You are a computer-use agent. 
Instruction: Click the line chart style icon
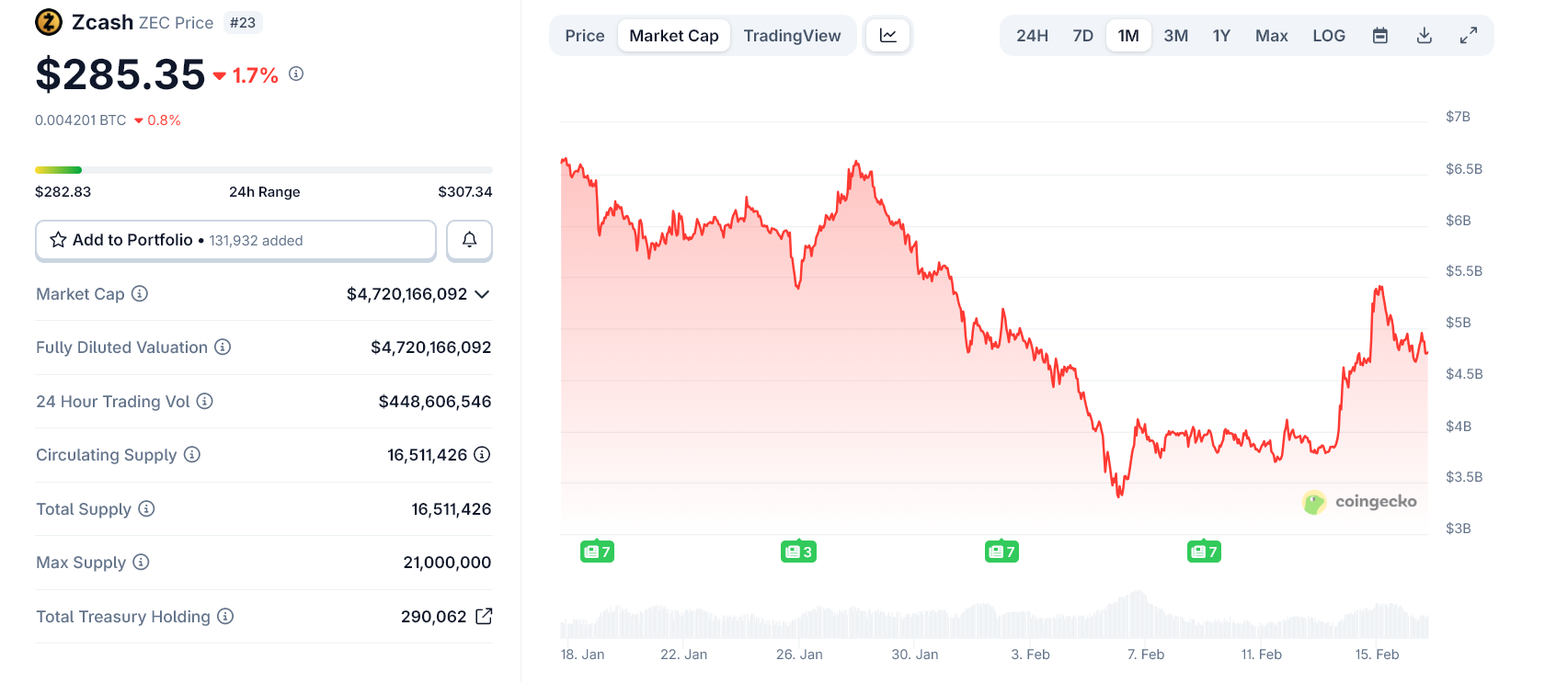[x=887, y=34]
